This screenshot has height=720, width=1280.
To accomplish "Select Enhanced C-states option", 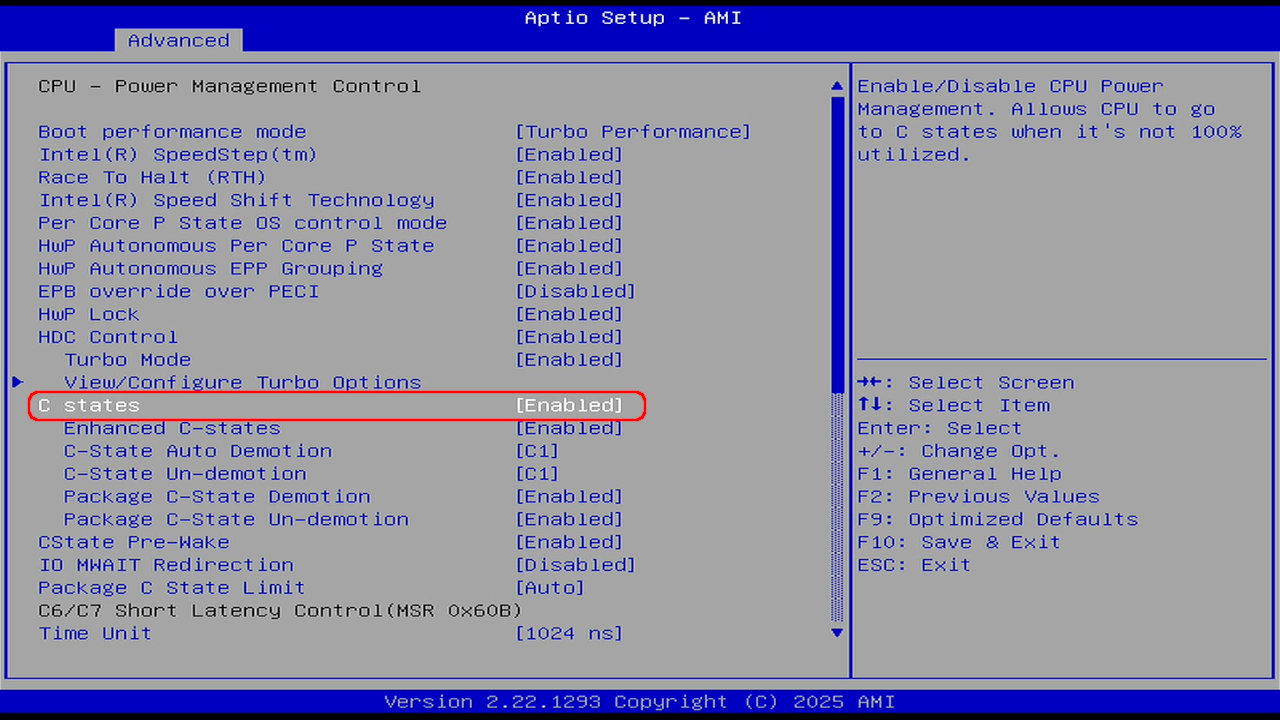I will [343, 428].
